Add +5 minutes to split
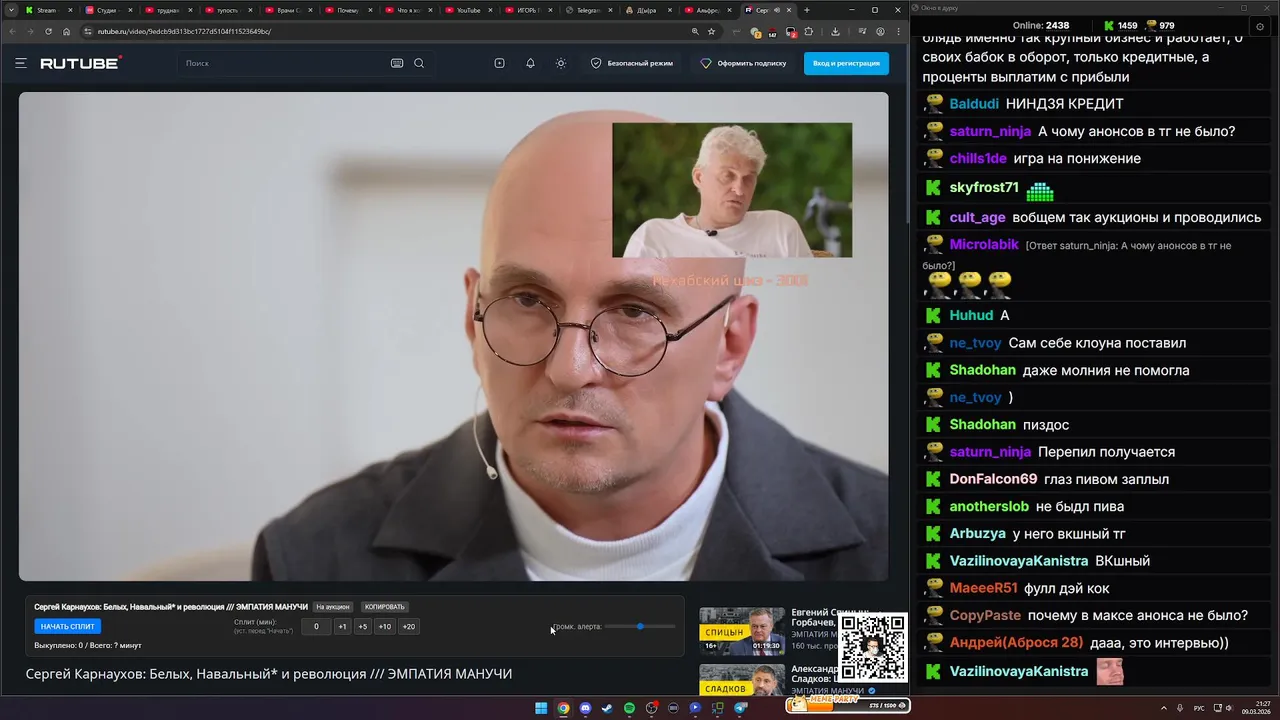This screenshot has height=720, width=1280. (x=362, y=627)
